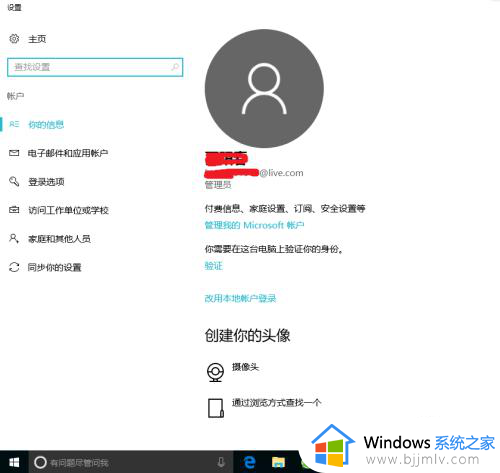Click the 管理员 account role text

coord(218,185)
